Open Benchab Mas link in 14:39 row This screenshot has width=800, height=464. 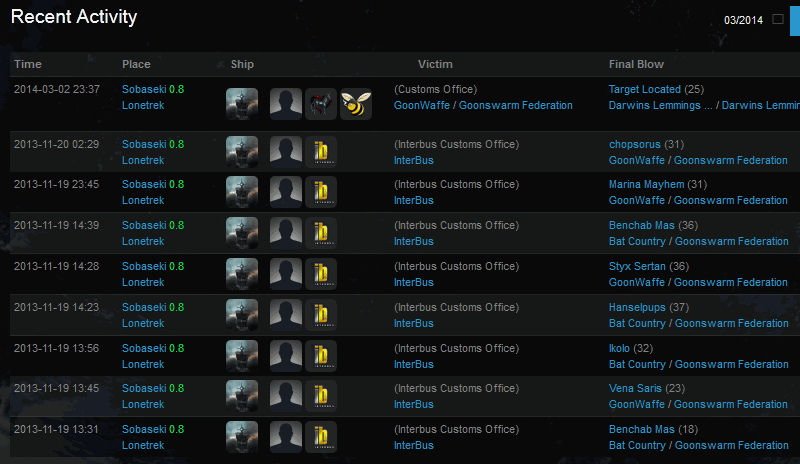click(641, 226)
